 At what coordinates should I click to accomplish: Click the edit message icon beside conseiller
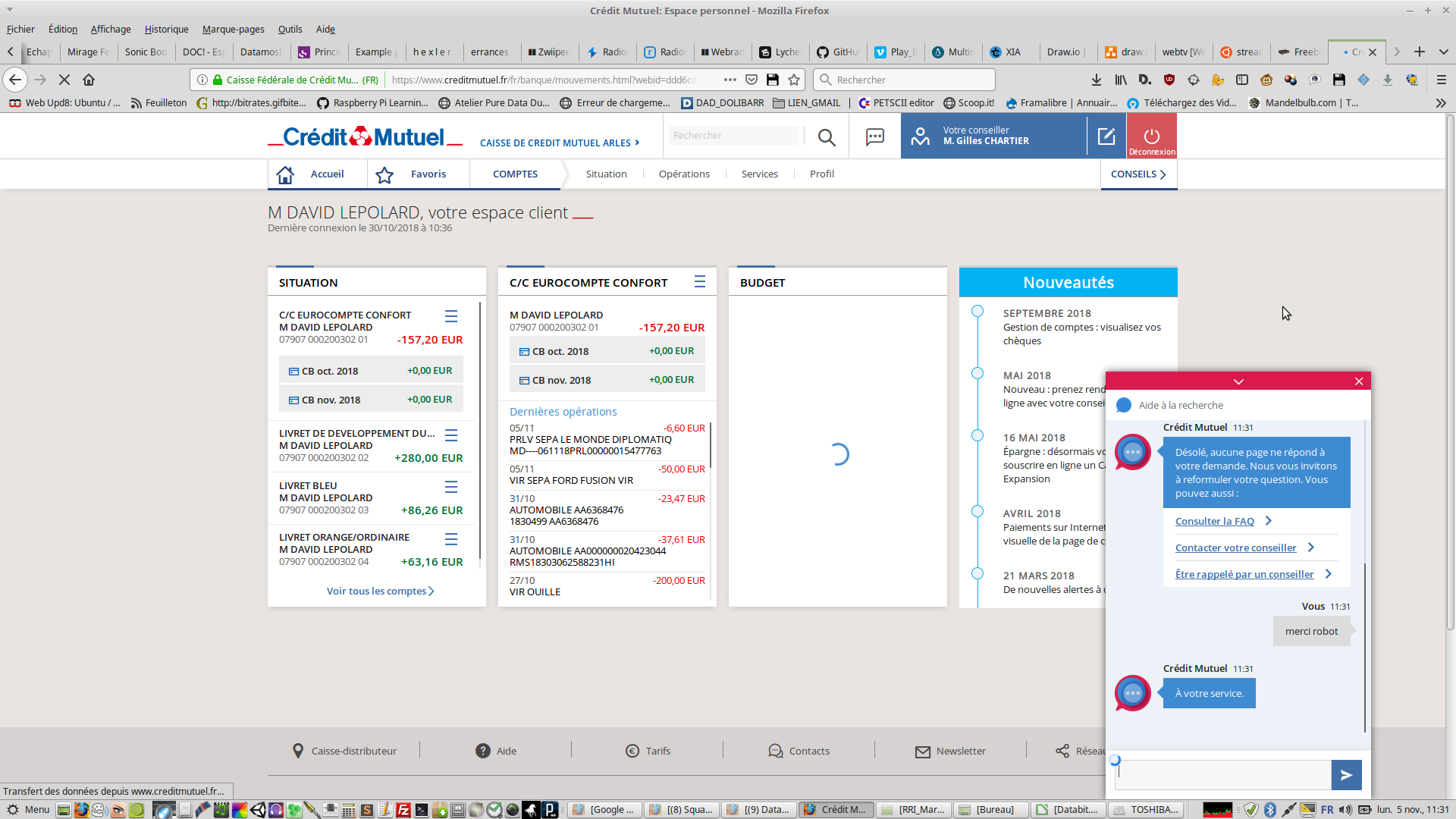pos(1106,136)
